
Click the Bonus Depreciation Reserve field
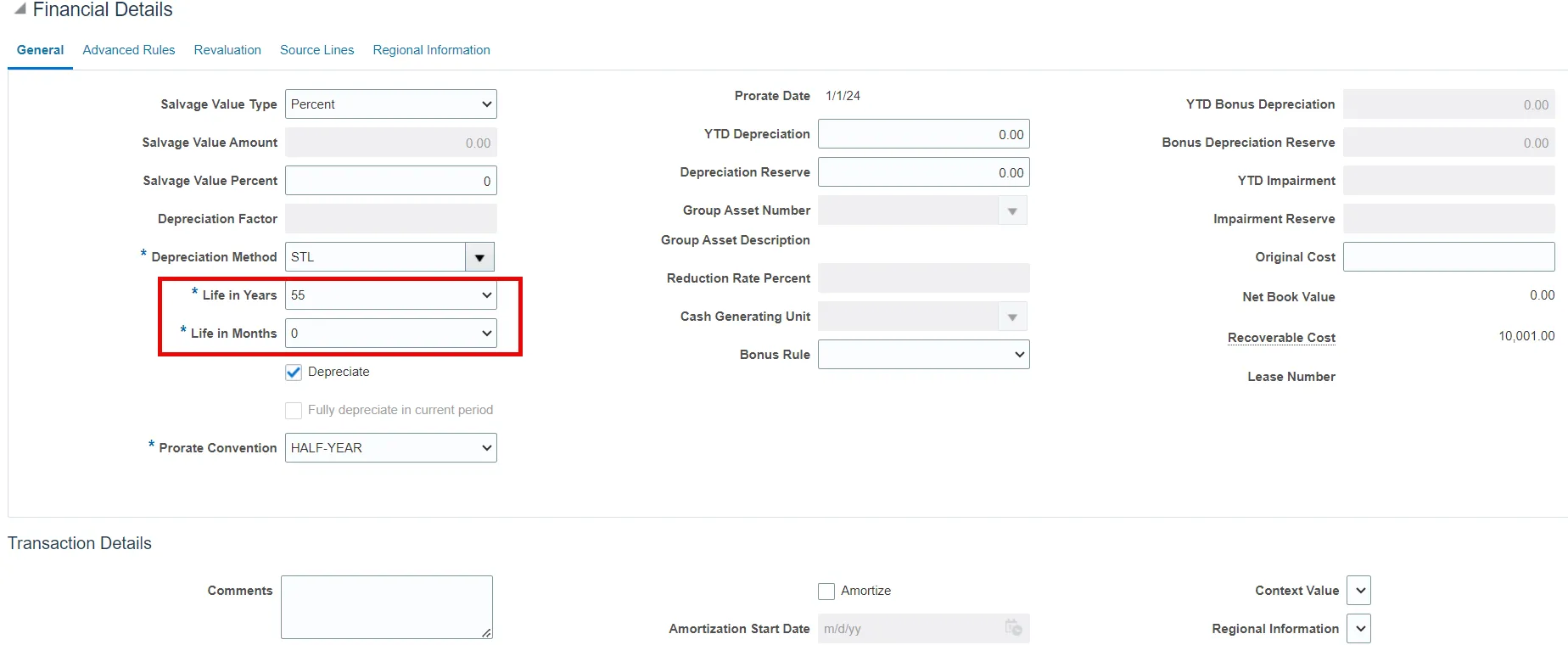(x=1449, y=143)
